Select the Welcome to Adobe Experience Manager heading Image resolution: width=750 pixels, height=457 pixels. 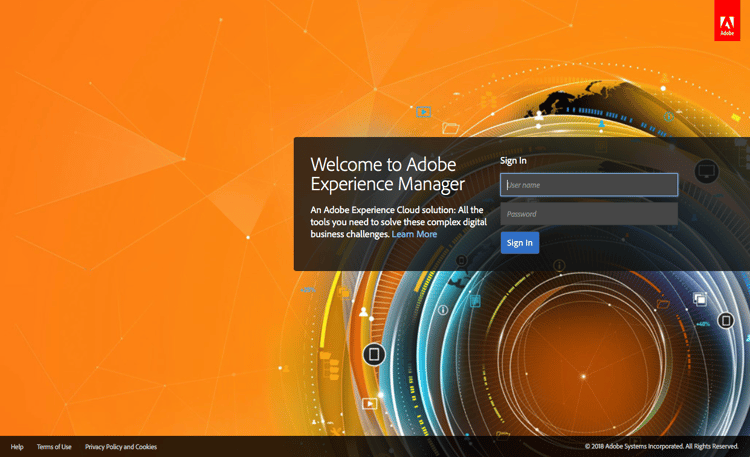(x=387, y=174)
